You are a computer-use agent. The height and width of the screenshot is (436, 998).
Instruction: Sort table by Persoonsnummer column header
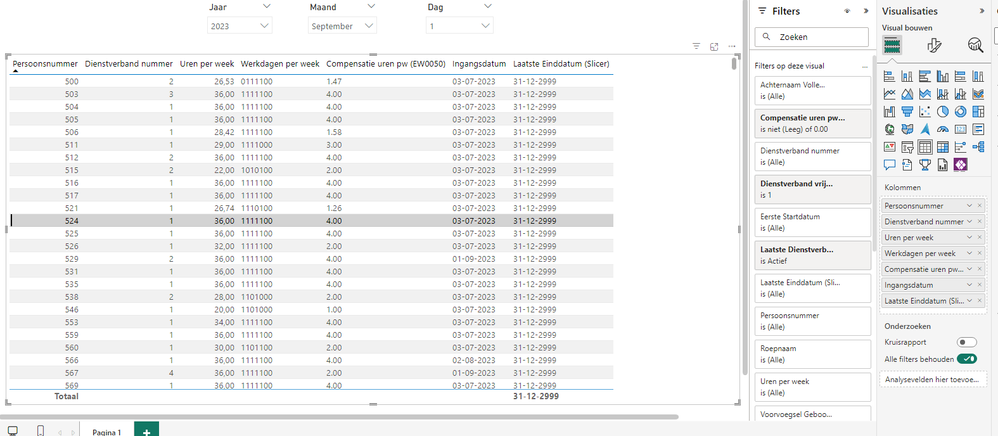[45, 64]
